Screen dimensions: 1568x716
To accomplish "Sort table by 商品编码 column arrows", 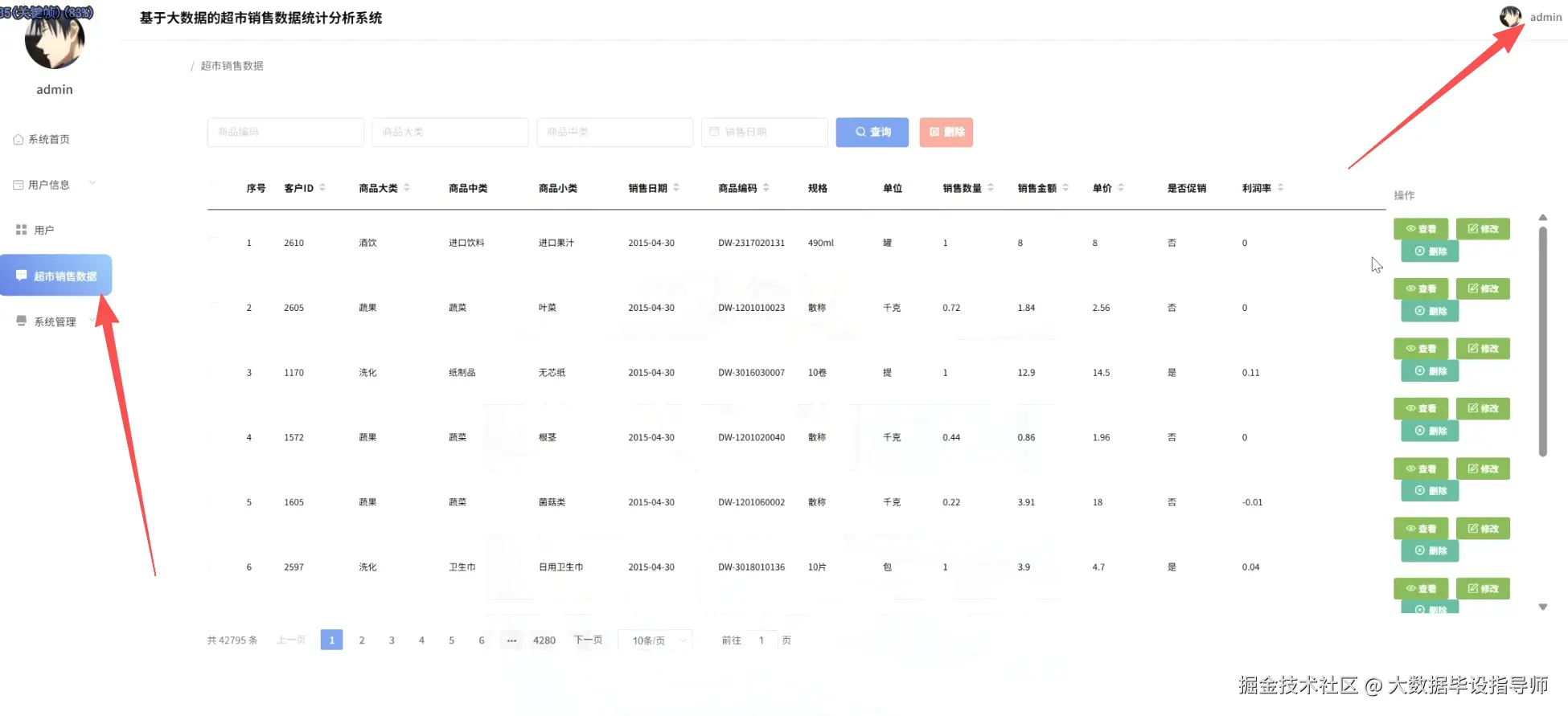I will point(766,187).
